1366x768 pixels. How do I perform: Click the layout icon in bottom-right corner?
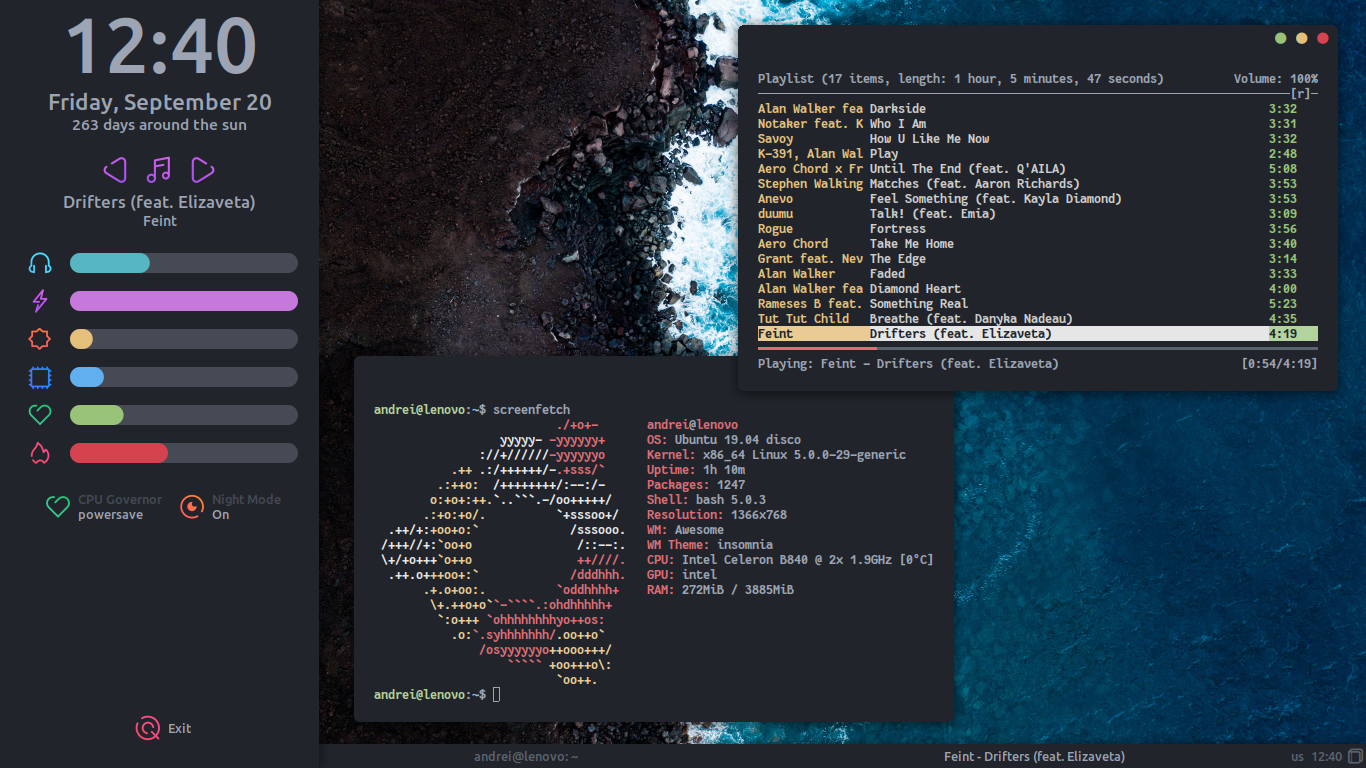click(x=1355, y=756)
